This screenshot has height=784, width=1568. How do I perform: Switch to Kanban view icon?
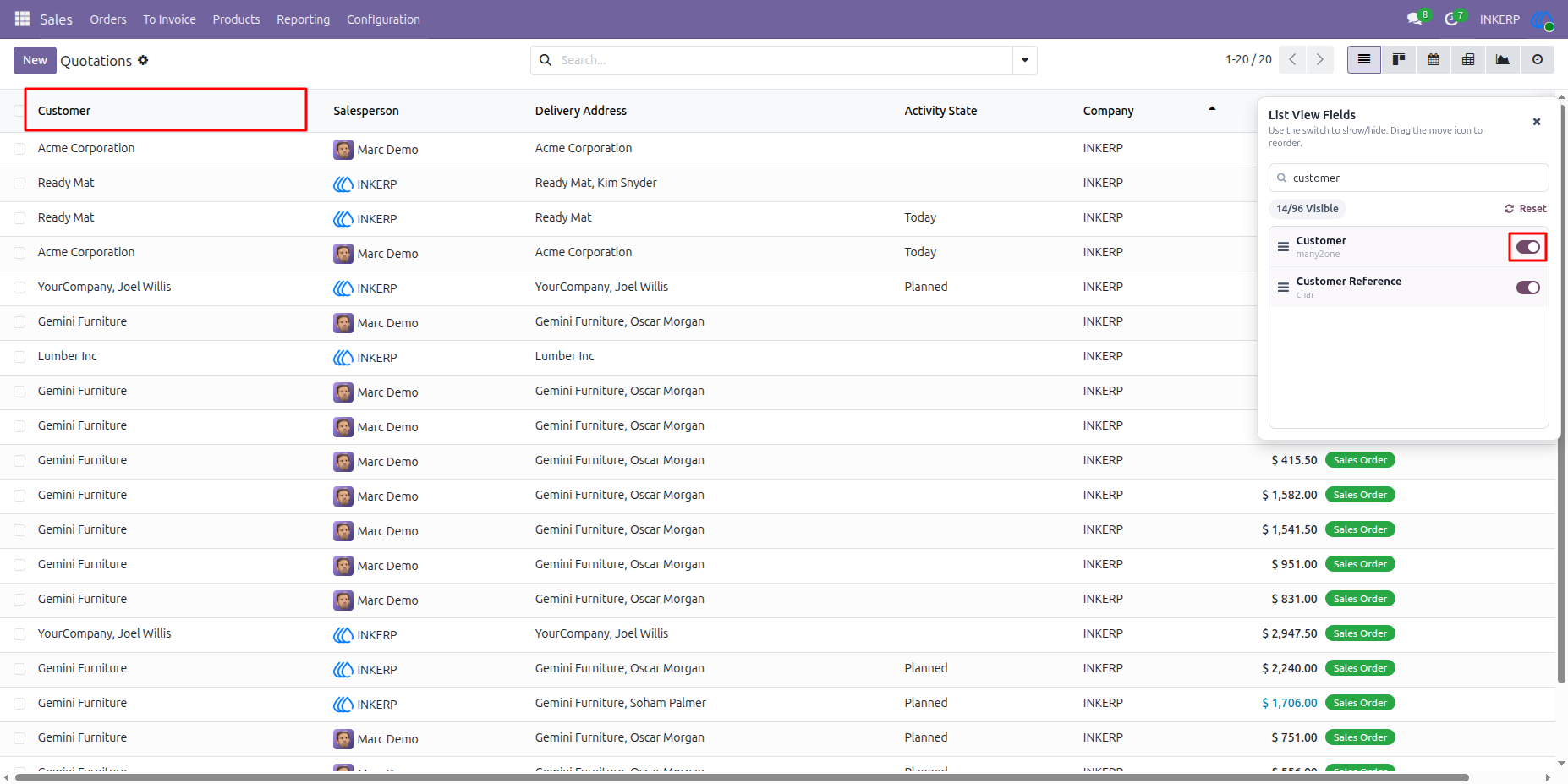tap(1399, 60)
